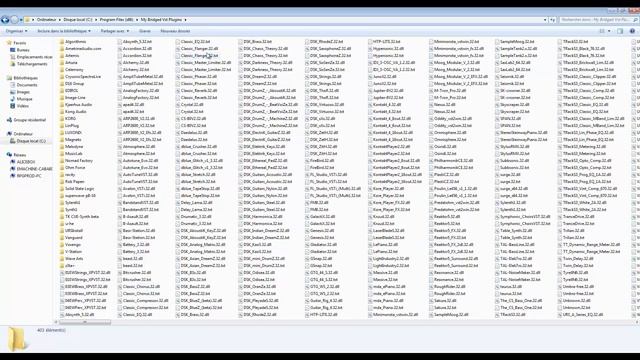Go back with the Back arrow button
The image size is (640, 360).
click(5, 20)
